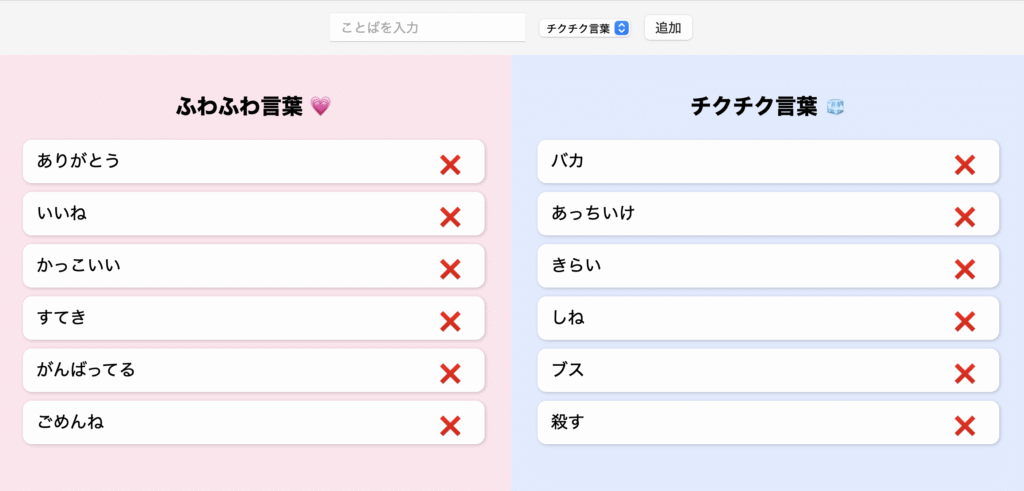
Task: Delete the ありがとう entry with red X
Action: point(450,165)
